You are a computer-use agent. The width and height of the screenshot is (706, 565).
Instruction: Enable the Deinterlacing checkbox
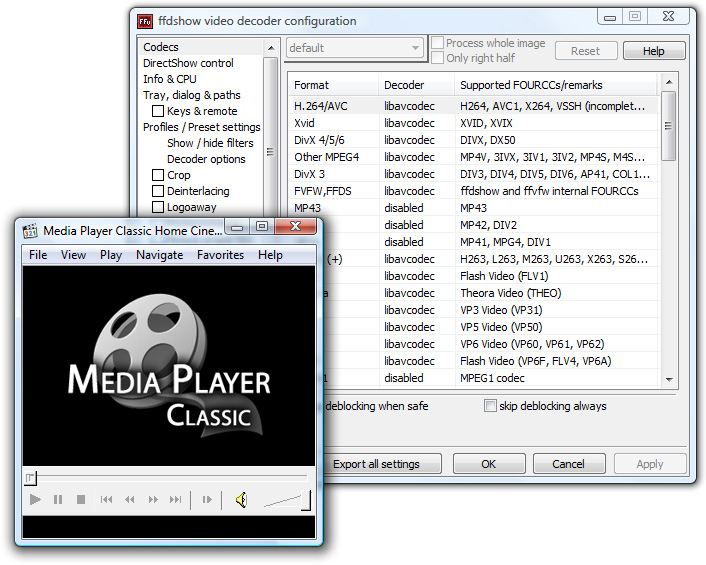pyautogui.click(x=158, y=191)
